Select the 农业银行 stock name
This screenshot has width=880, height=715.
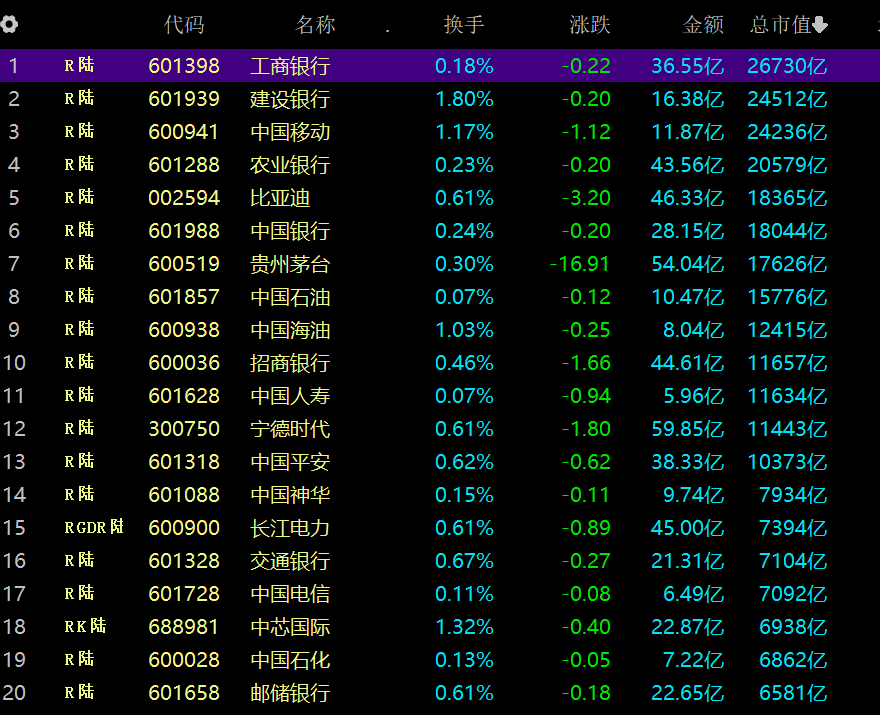[x=290, y=165]
